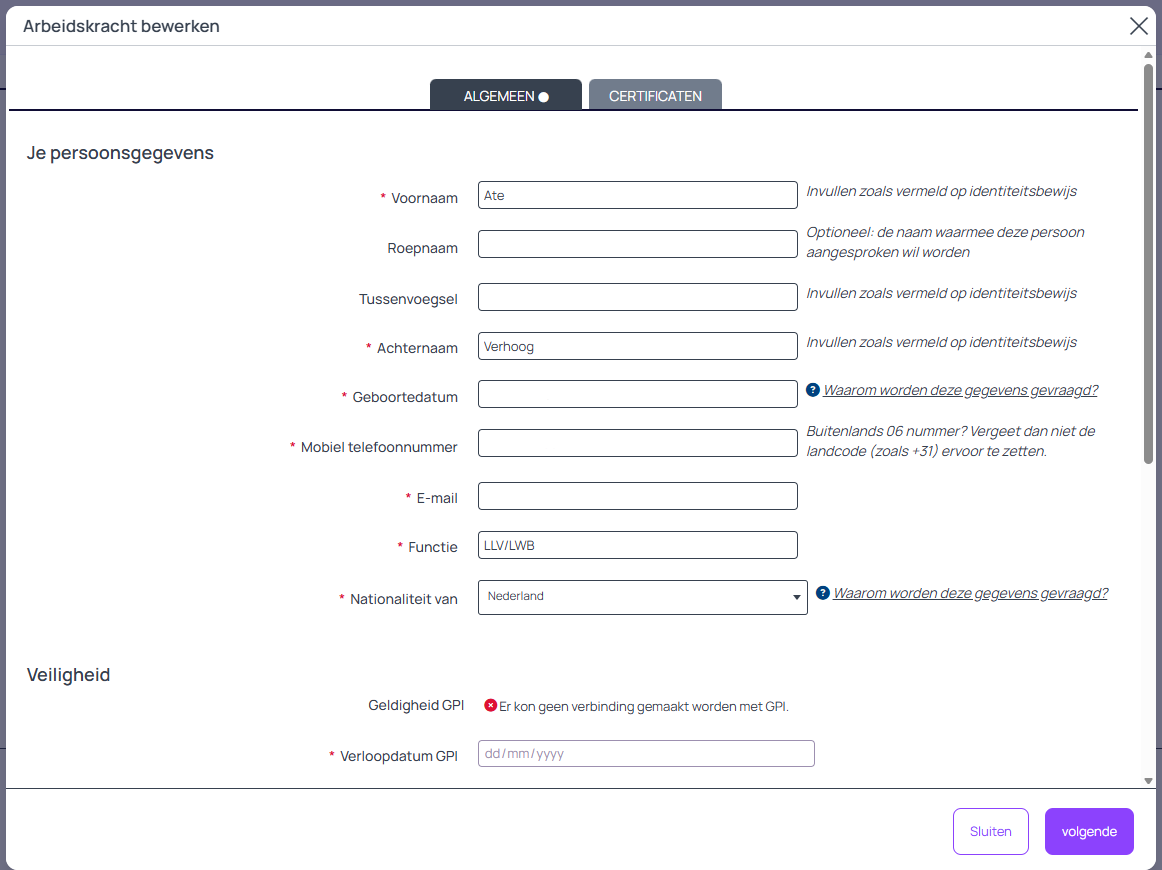Click the Geboortedatum input field
Screen dimensions: 1162x870
point(637,395)
